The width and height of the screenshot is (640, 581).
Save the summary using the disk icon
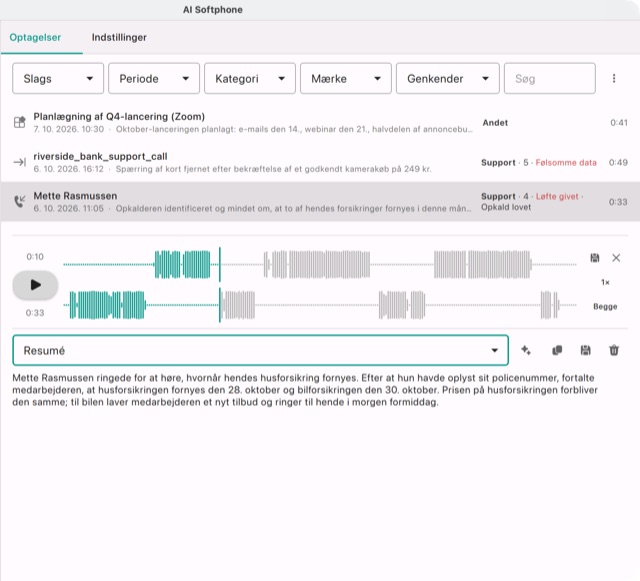[x=585, y=350]
